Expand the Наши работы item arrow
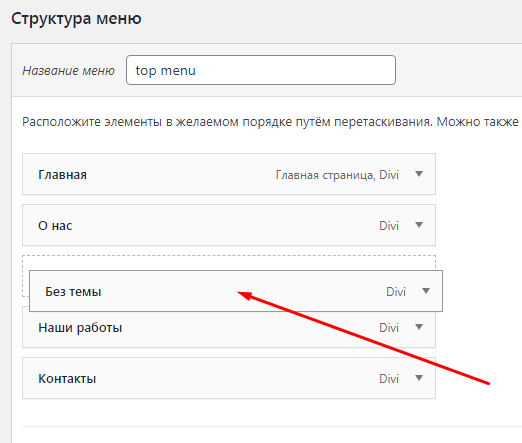The width and height of the screenshot is (522, 443). pyautogui.click(x=419, y=327)
